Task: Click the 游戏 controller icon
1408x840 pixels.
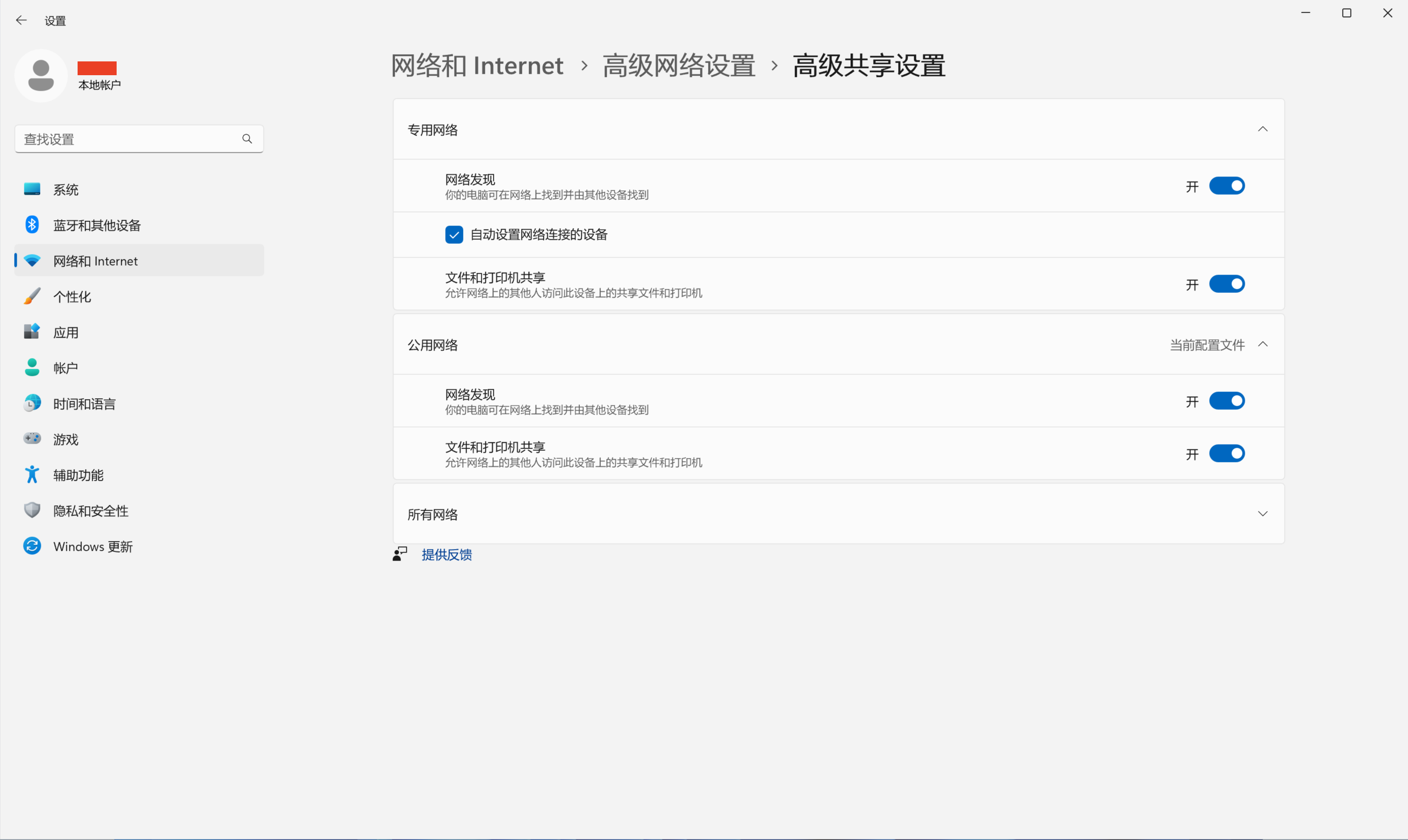Action: pos(32,439)
